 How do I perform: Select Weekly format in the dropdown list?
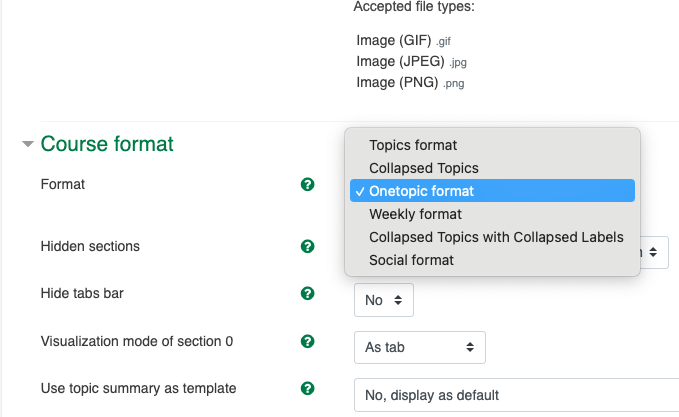pos(415,214)
